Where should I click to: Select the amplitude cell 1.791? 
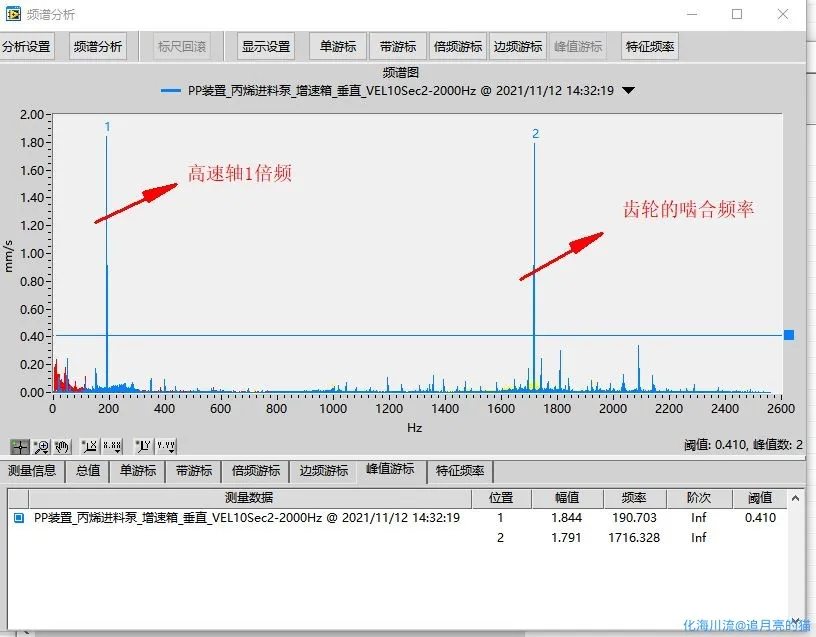[566, 538]
